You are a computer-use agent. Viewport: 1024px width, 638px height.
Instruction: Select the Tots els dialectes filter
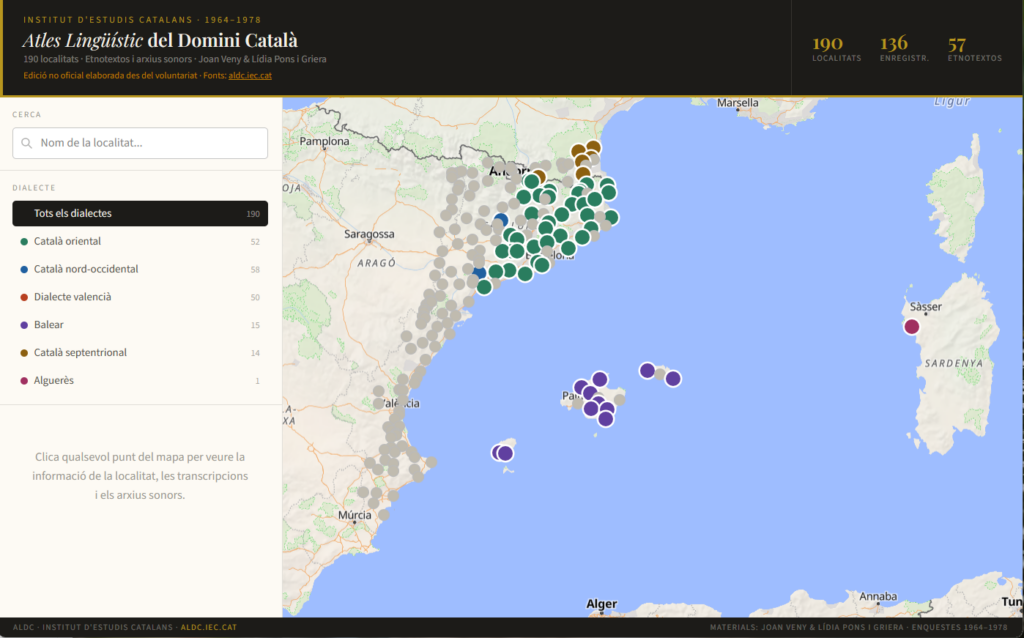click(140, 213)
